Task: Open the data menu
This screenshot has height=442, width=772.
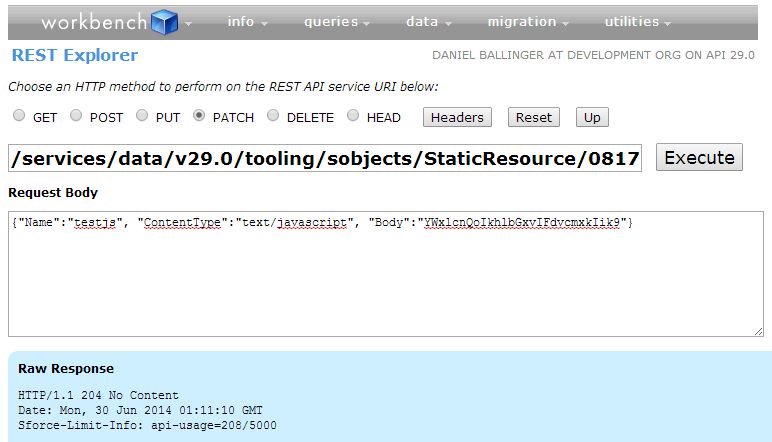Action: click(428, 22)
